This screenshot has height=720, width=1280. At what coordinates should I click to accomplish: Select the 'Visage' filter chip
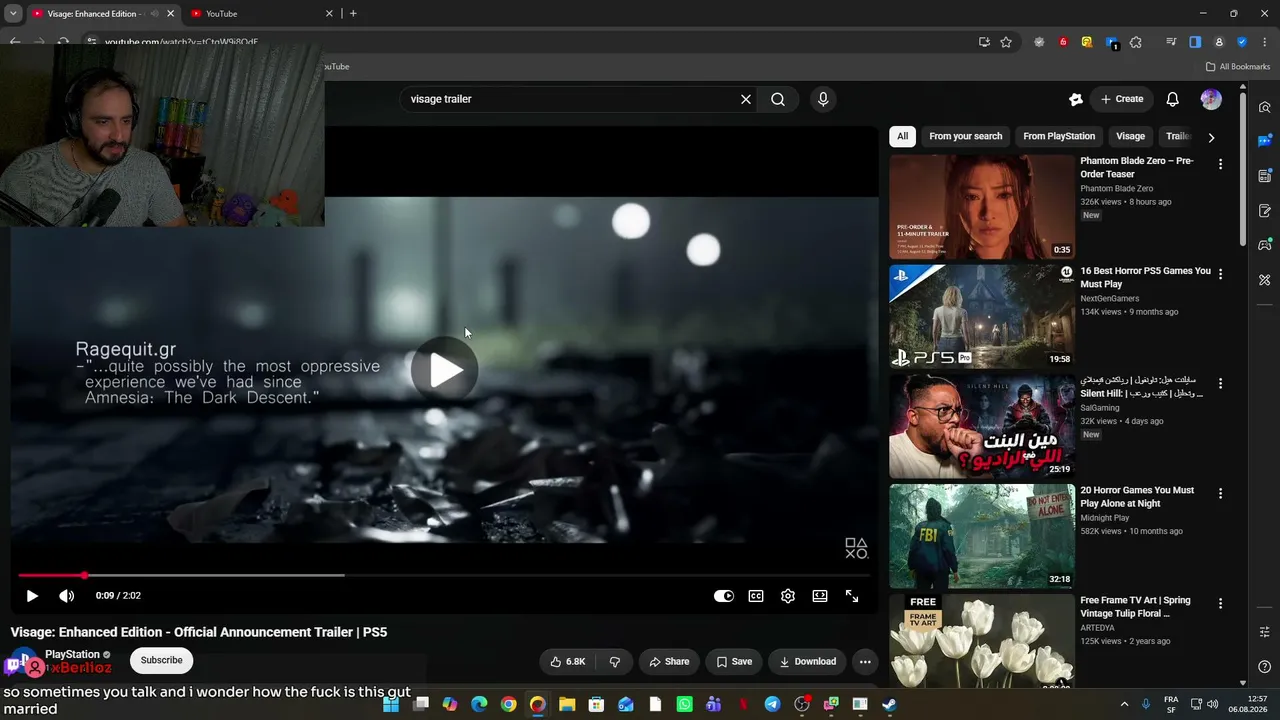(x=1130, y=136)
